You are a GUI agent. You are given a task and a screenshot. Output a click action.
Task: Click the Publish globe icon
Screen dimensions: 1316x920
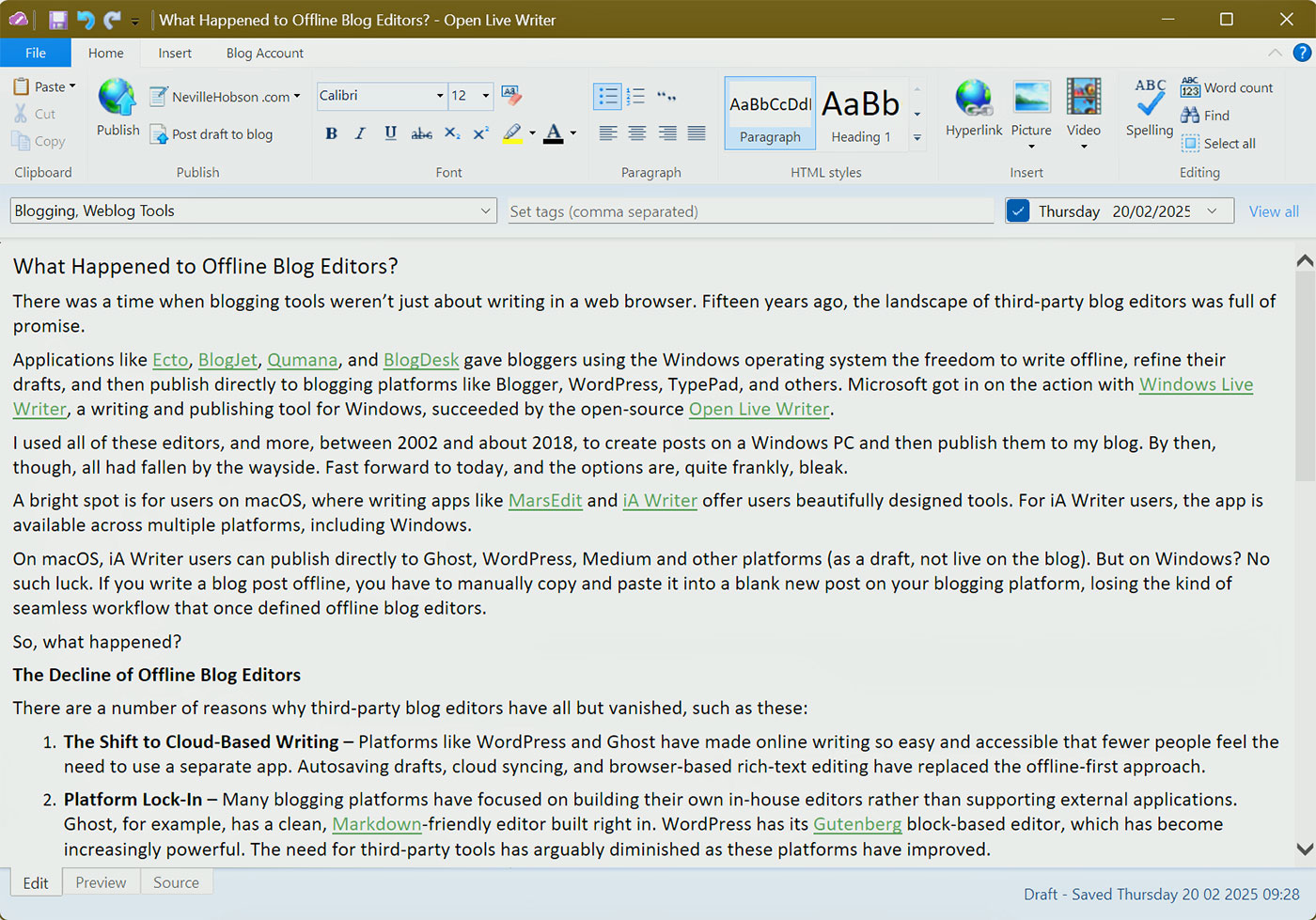[117, 99]
